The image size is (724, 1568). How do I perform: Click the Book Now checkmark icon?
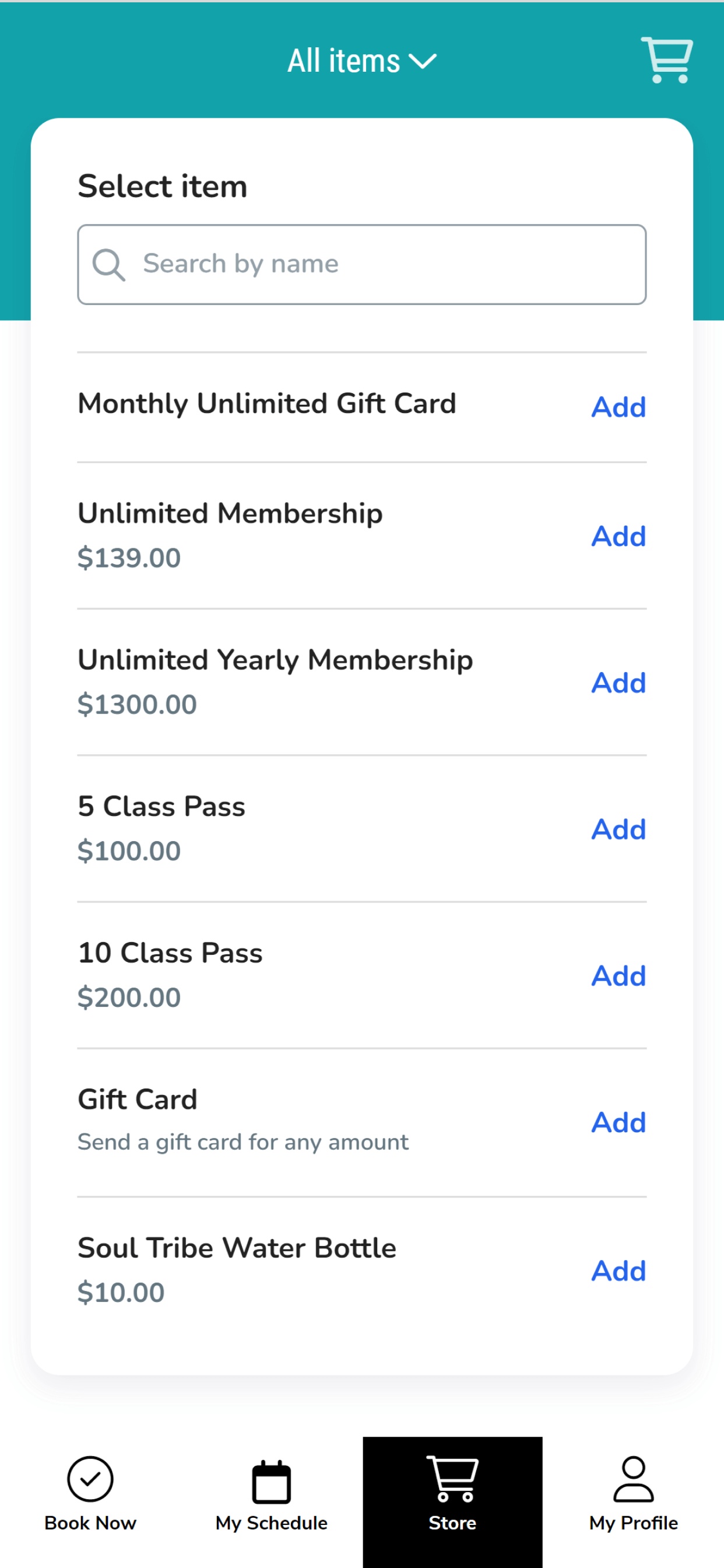(x=90, y=1479)
